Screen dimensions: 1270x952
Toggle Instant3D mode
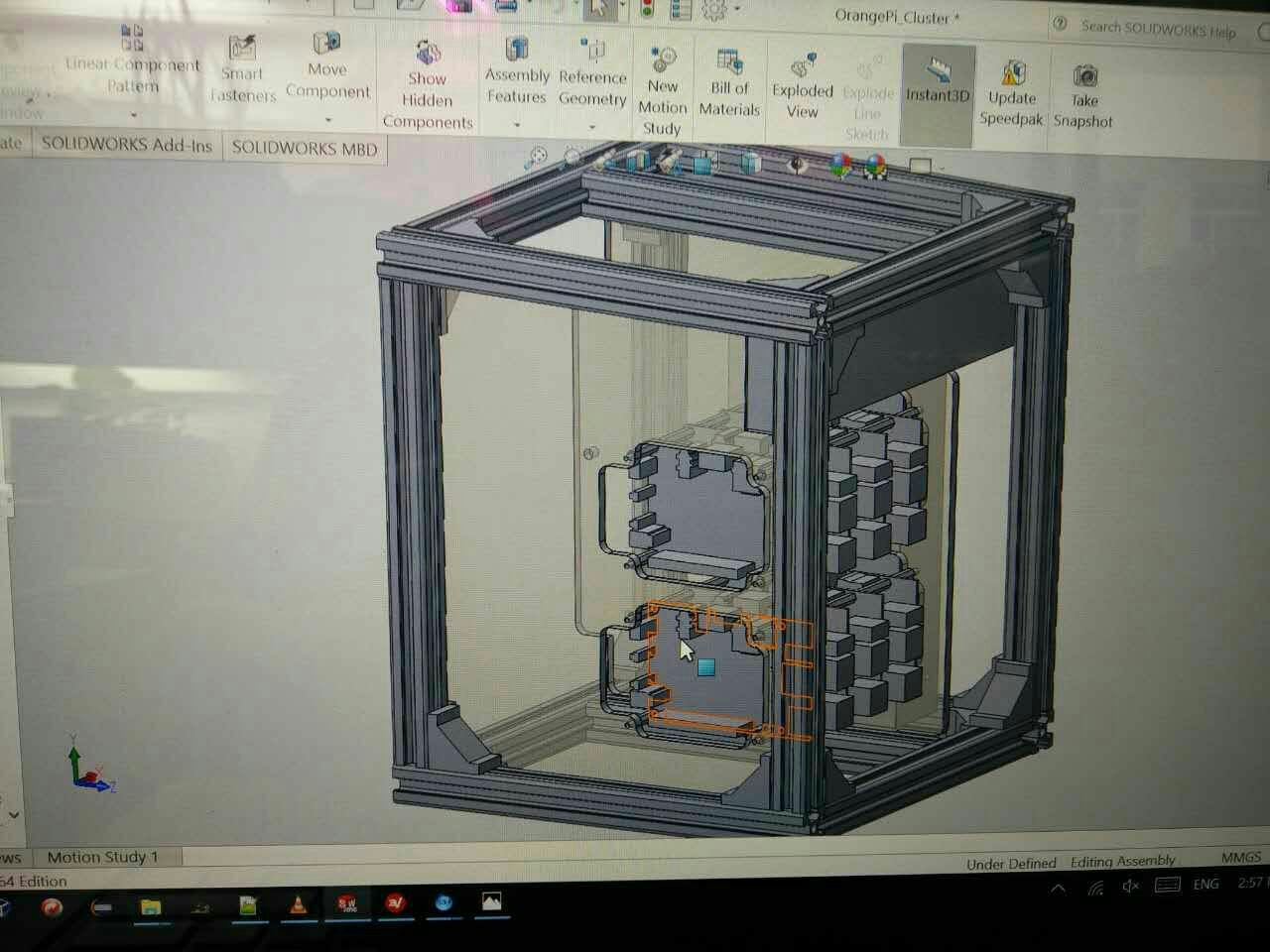(937, 82)
